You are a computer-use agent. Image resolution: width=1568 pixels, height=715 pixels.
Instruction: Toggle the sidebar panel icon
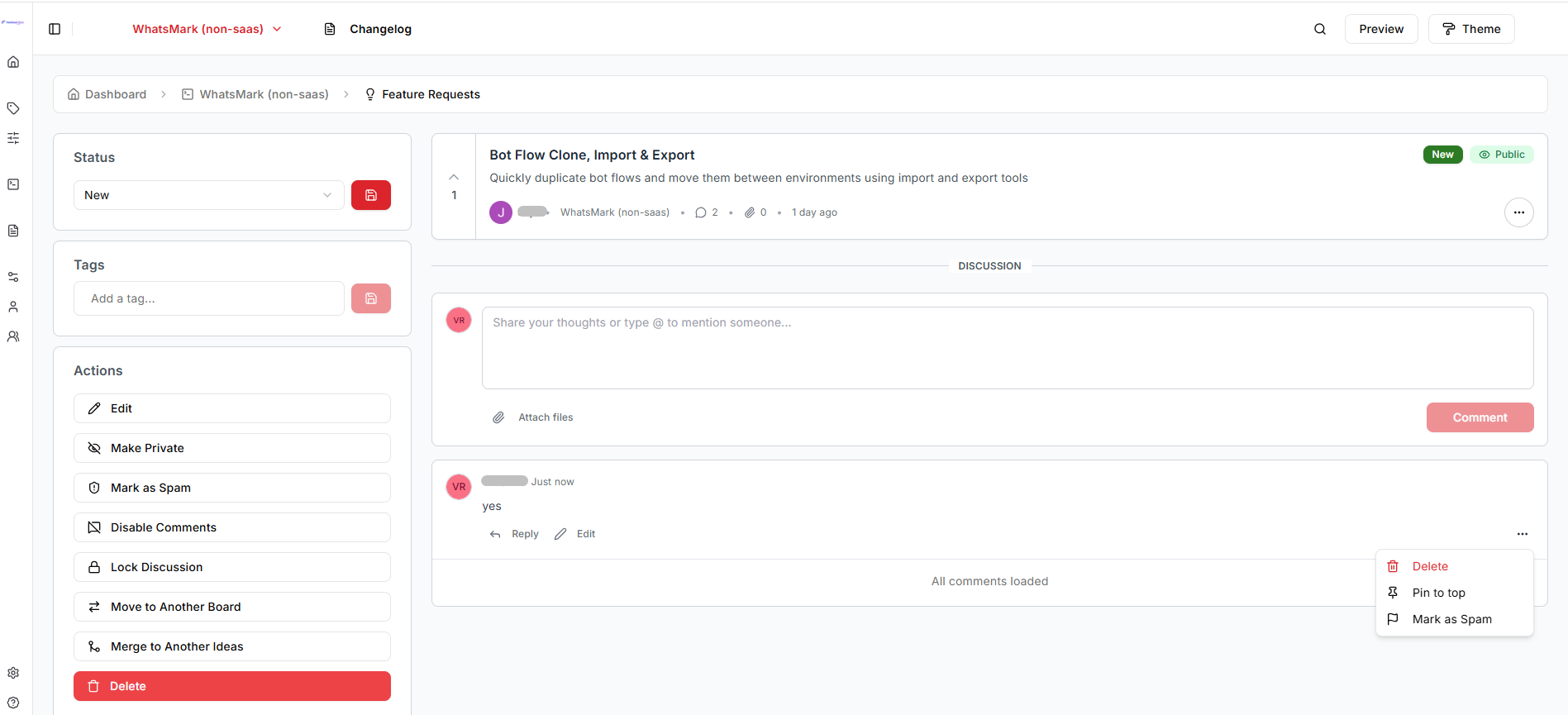tap(55, 29)
